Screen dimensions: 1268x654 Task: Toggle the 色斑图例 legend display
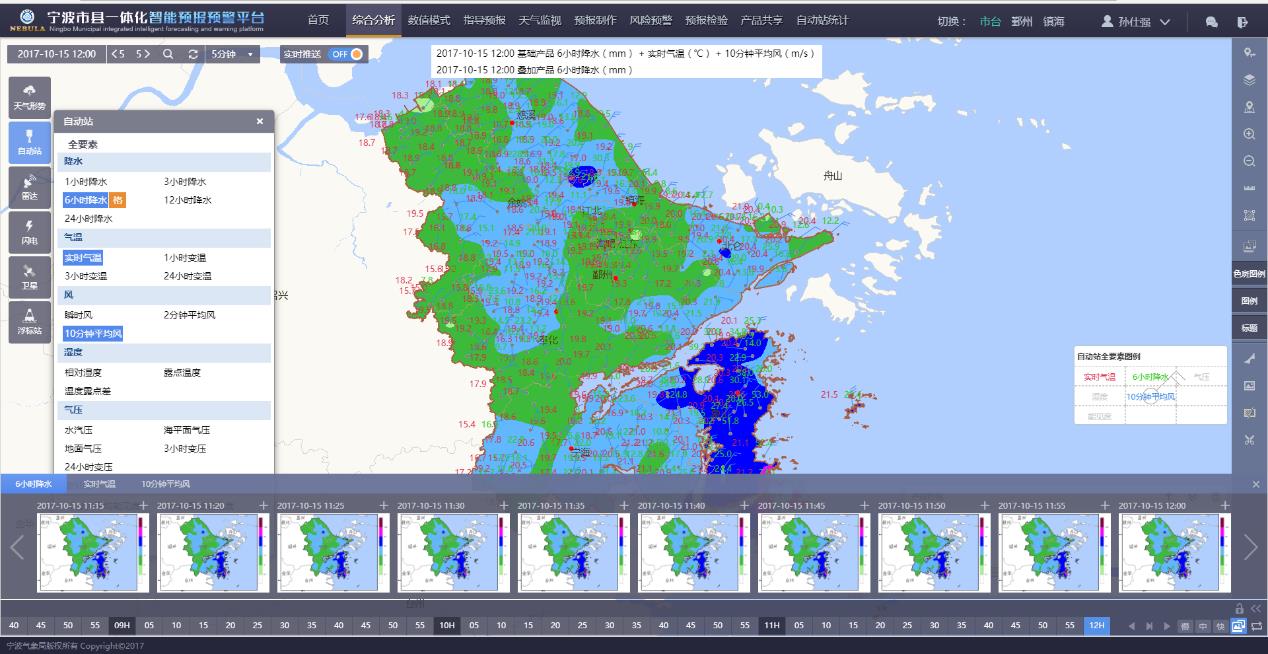click(x=1249, y=273)
